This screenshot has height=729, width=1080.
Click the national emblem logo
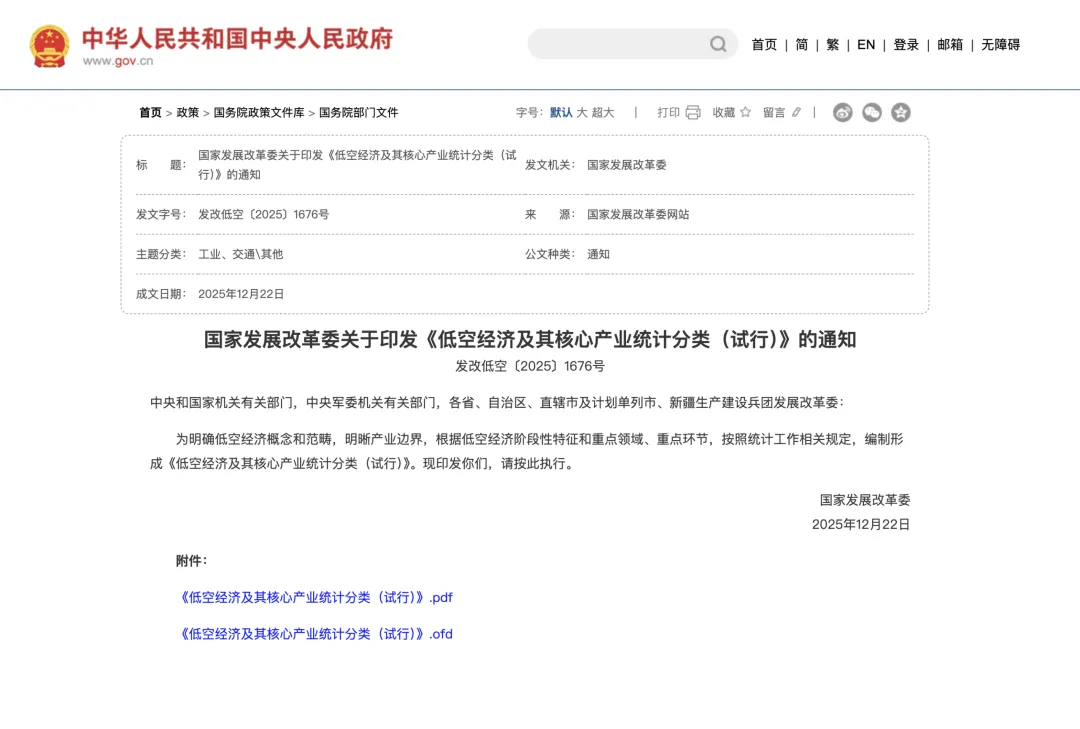point(49,44)
